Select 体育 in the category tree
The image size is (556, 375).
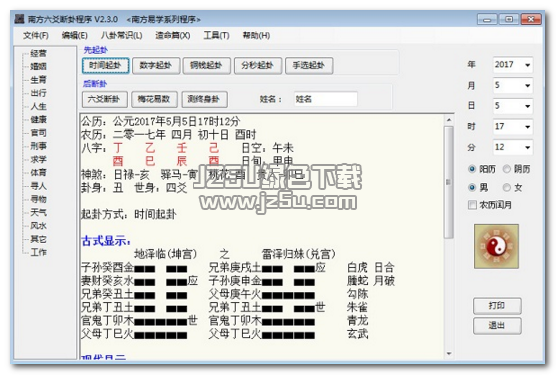[x=38, y=173]
